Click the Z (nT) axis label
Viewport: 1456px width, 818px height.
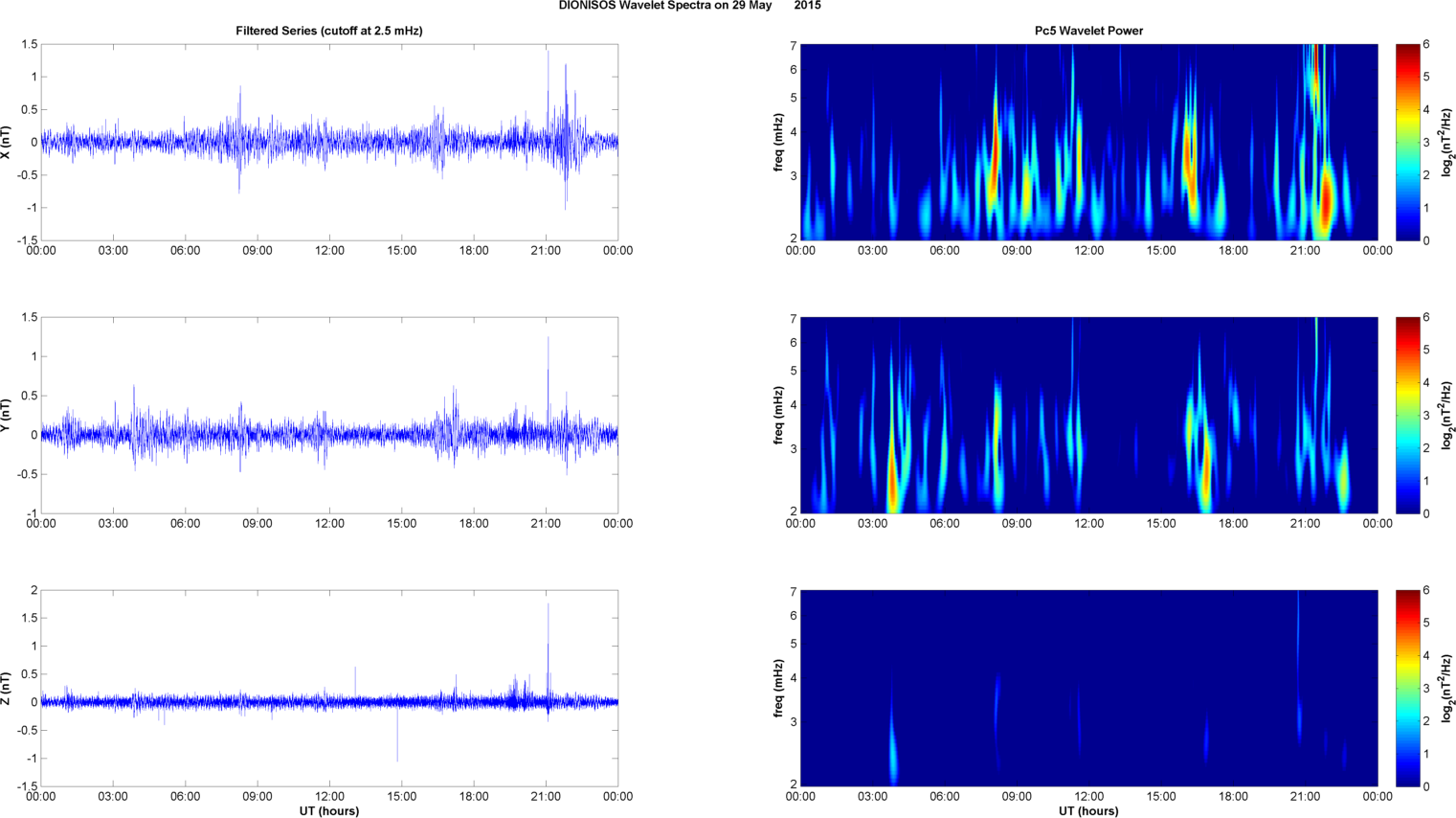click(7, 689)
